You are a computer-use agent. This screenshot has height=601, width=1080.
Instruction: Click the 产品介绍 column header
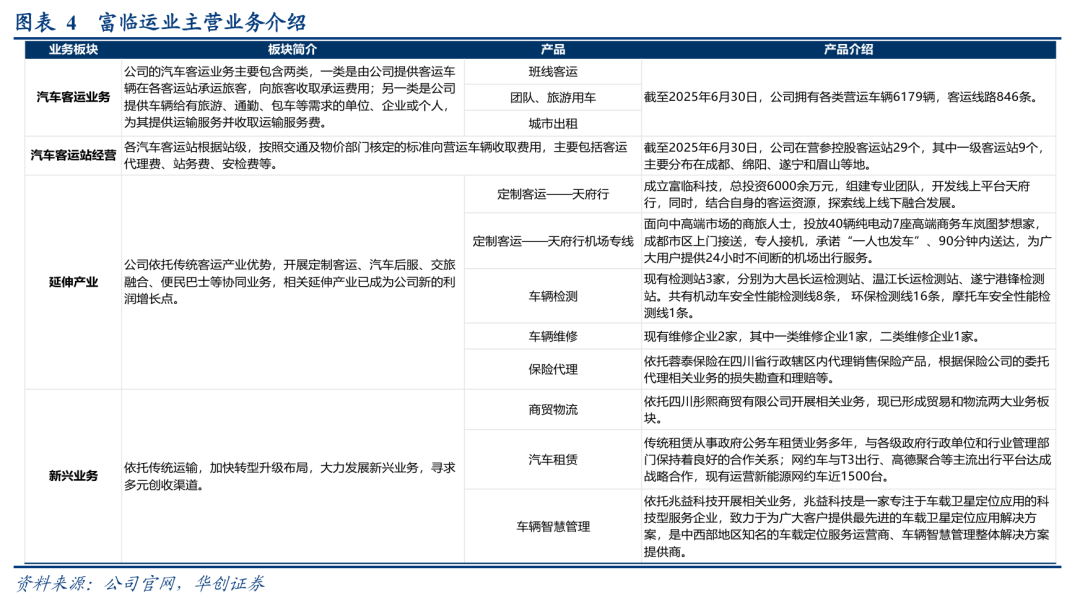tap(848, 49)
